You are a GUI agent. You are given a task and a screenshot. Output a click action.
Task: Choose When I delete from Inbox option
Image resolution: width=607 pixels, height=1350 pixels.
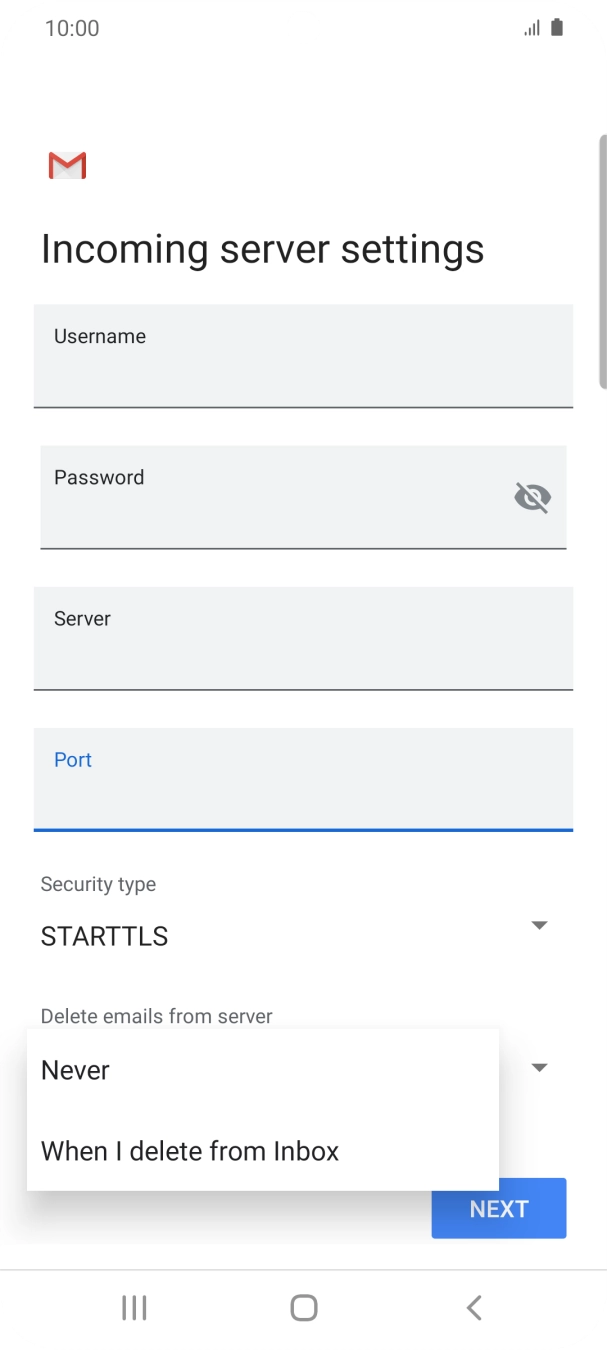tap(190, 1150)
